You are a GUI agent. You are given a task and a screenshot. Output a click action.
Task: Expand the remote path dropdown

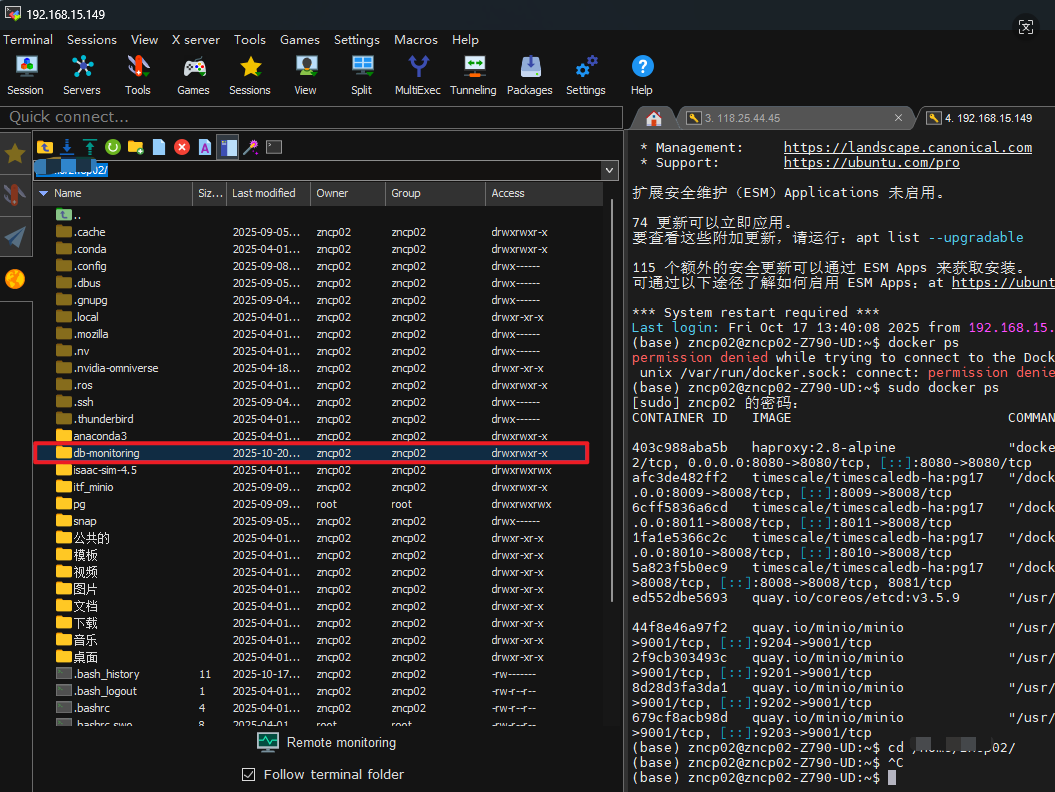tap(610, 170)
